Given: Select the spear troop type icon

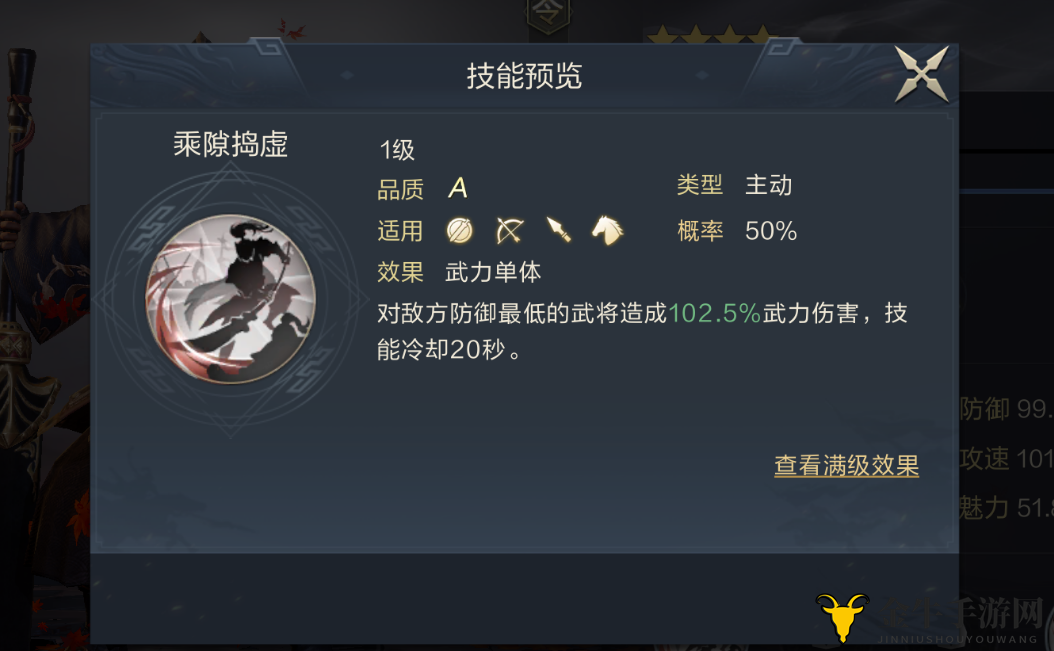Looking at the screenshot, I should coord(559,230).
